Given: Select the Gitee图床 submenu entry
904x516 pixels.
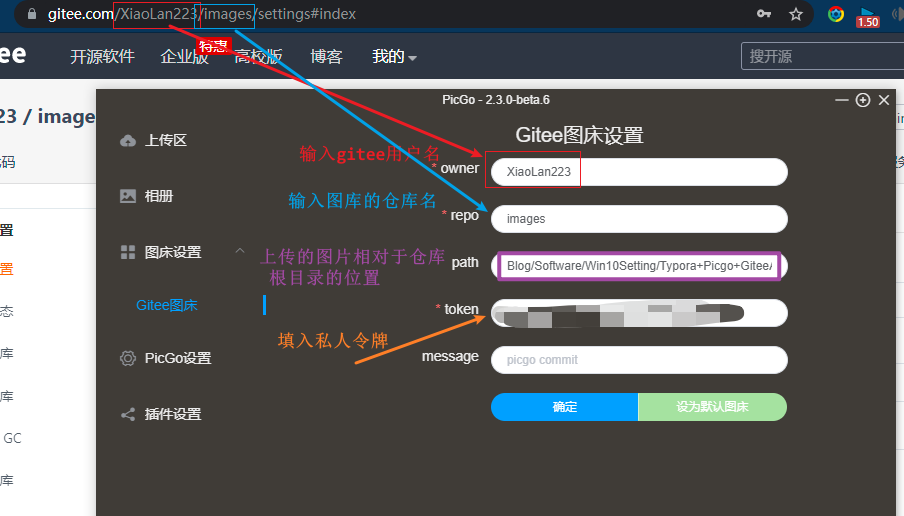Looking at the screenshot, I should tap(167, 305).
